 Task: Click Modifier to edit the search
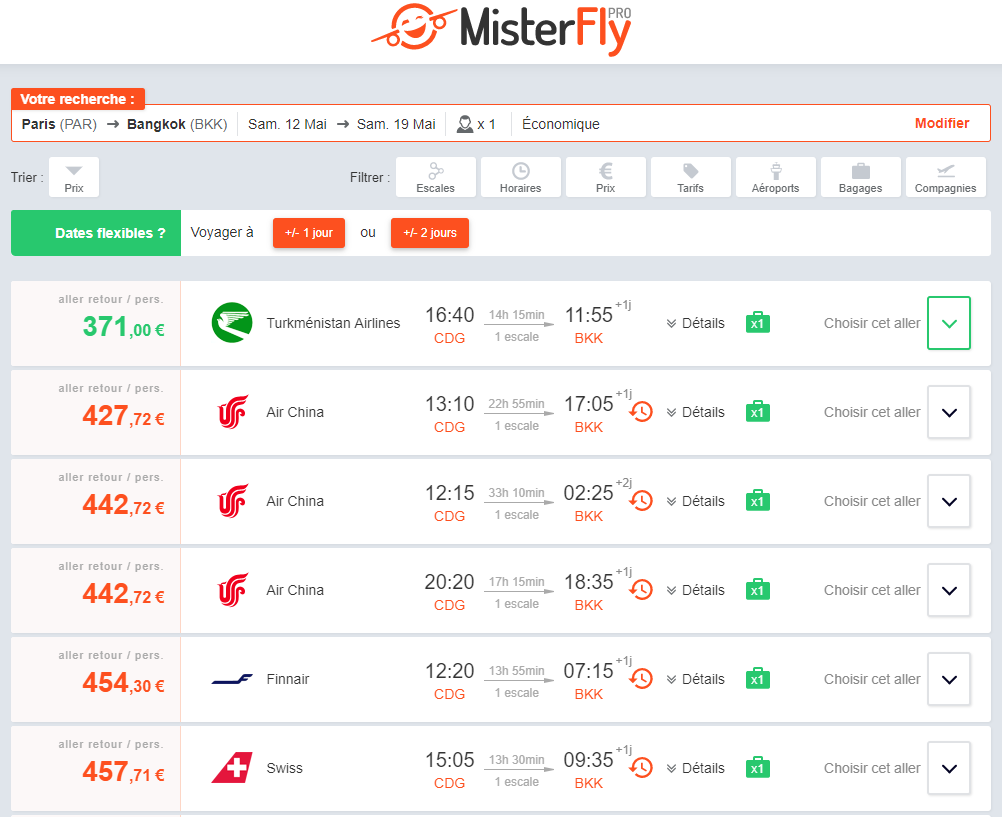pos(942,123)
